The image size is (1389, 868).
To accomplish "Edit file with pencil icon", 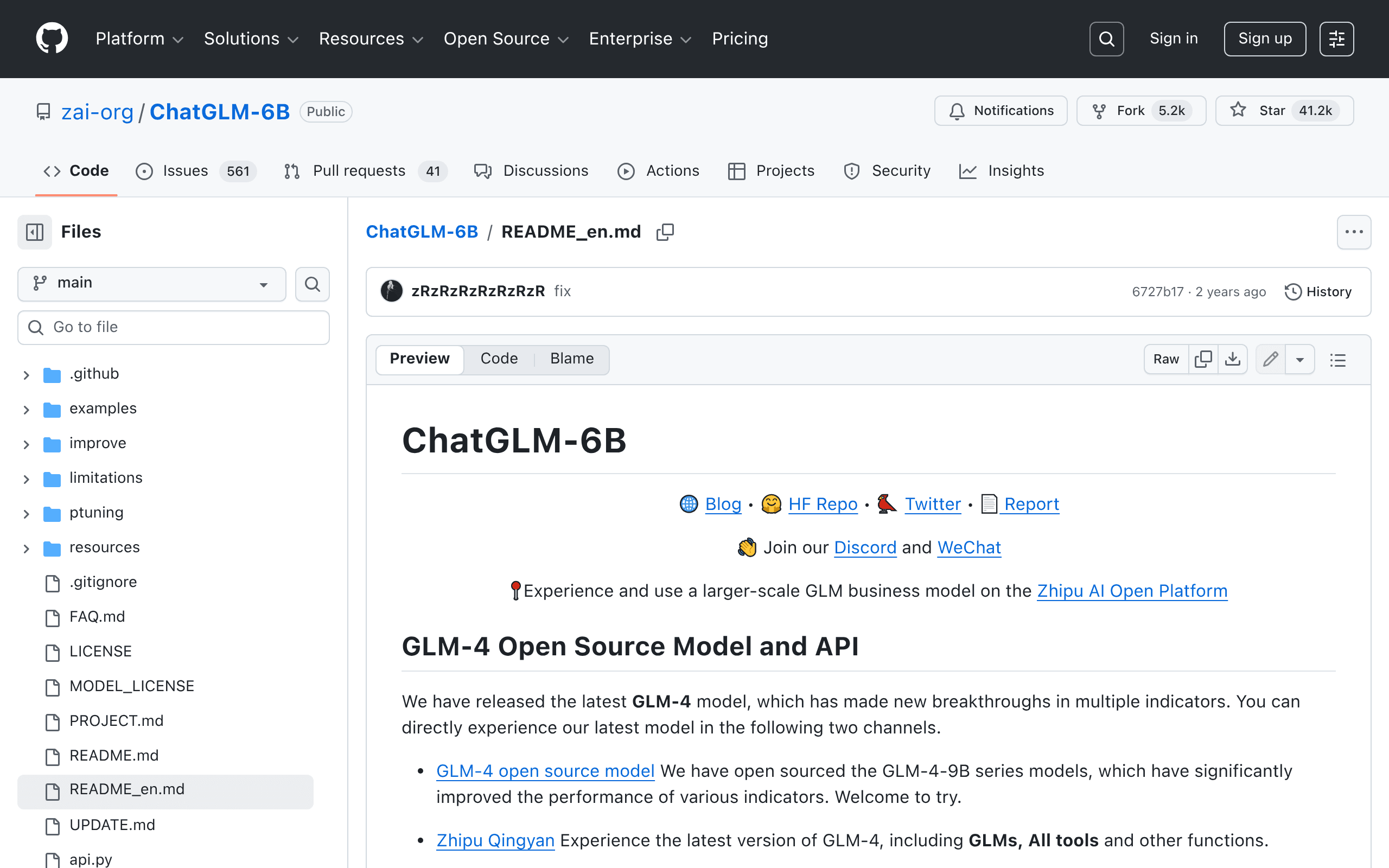I will (1271, 359).
